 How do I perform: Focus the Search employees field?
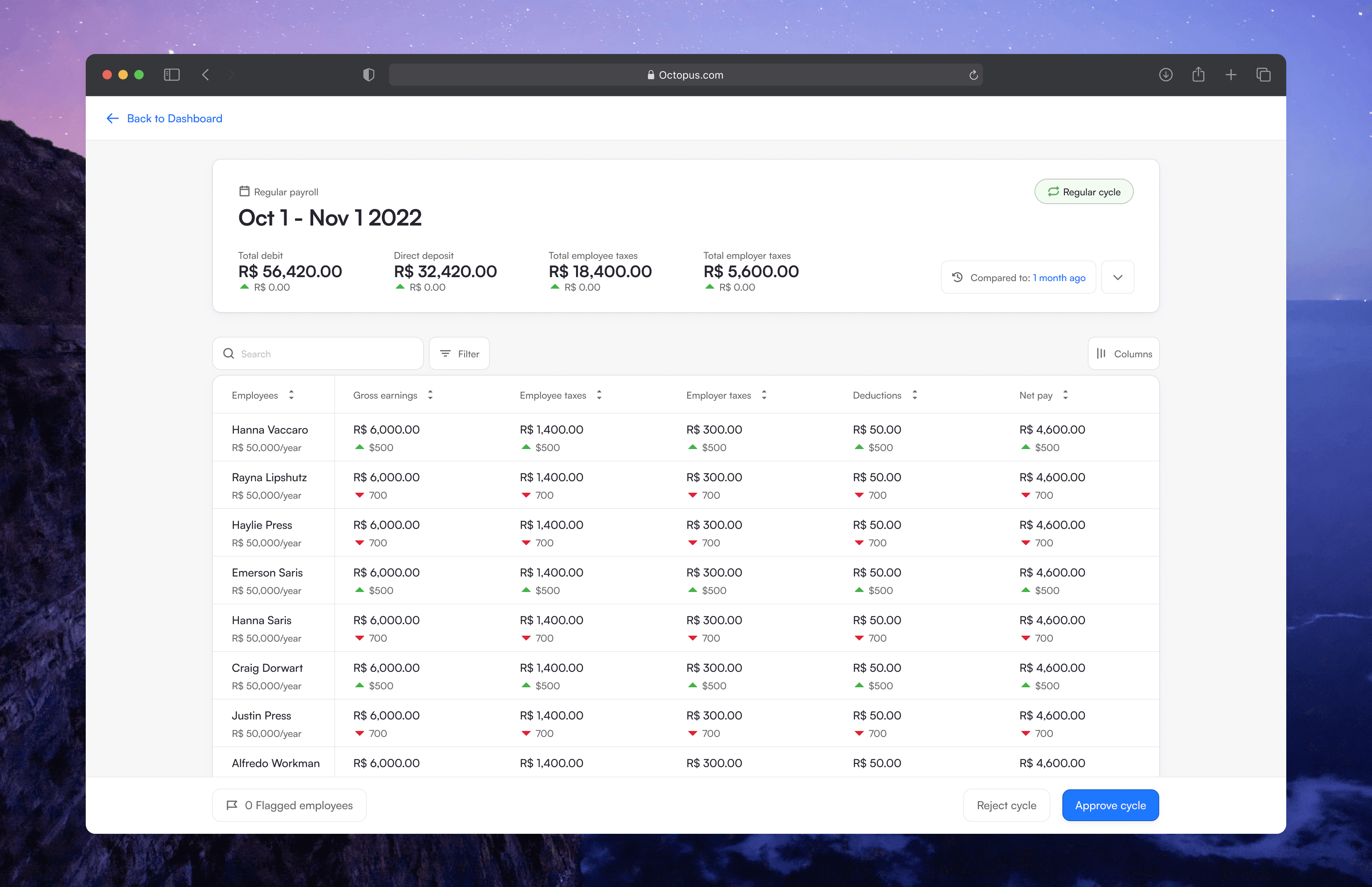pos(318,354)
